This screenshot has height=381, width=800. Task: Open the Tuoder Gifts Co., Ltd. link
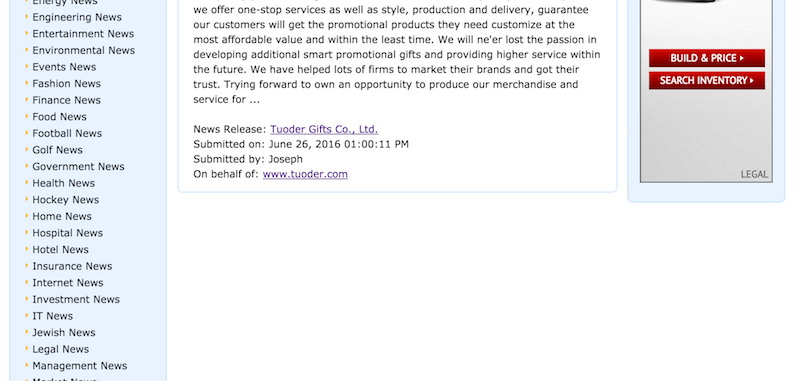pyautogui.click(x=324, y=129)
